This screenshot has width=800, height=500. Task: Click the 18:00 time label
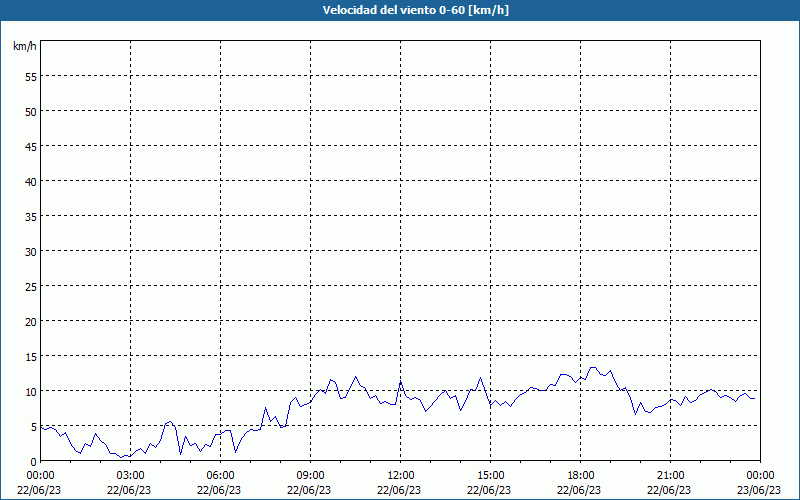point(581,476)
